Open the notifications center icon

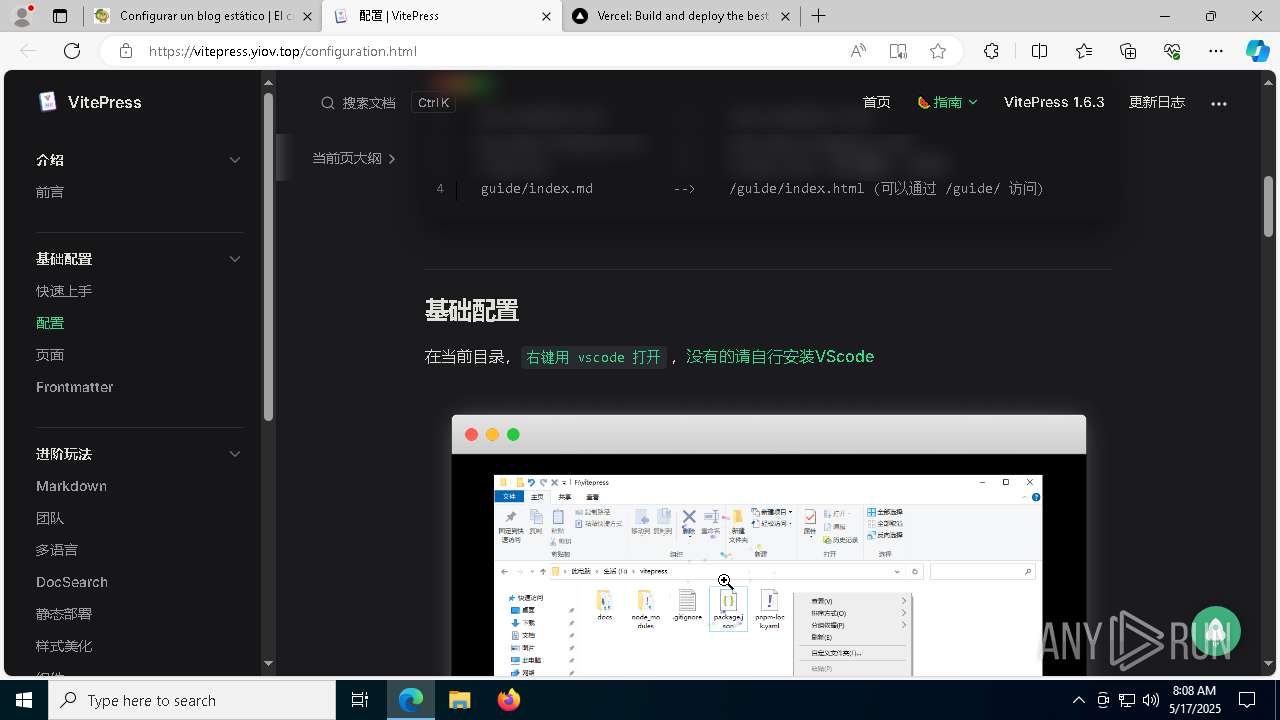(x=1247, y=700)
